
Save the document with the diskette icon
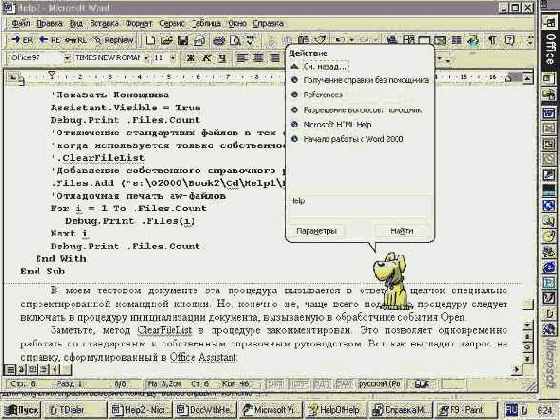pyautogui.click(x=183, y=40)
